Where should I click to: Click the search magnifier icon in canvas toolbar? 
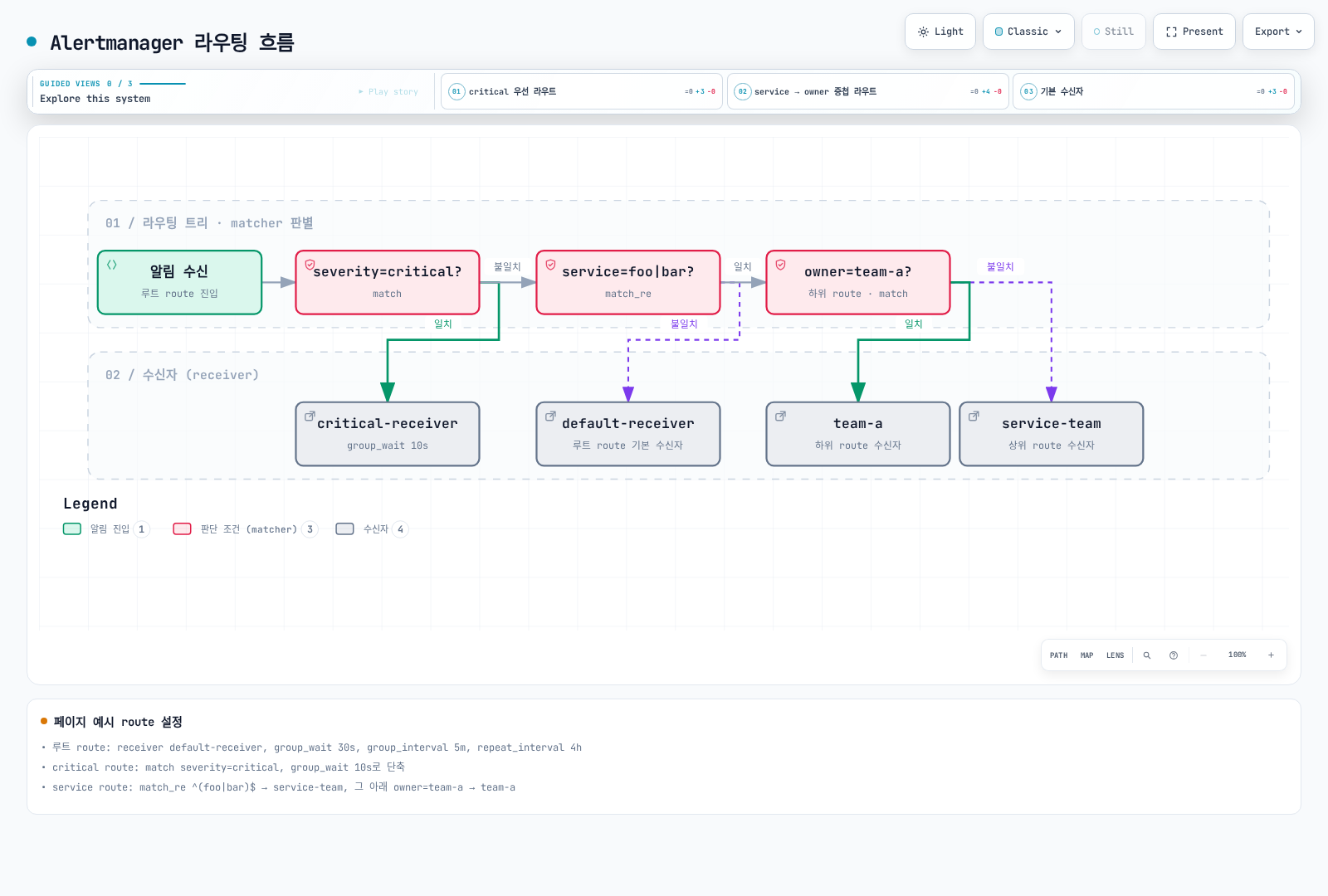pyautogui.click(x=1147, y=655)
